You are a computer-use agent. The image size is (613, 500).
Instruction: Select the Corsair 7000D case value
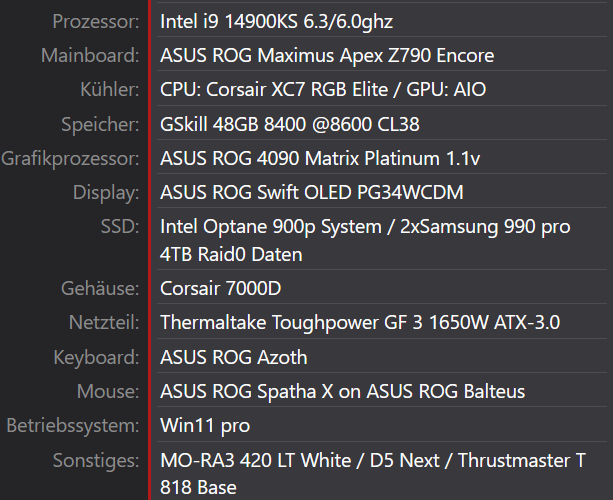tap(221, 289)
